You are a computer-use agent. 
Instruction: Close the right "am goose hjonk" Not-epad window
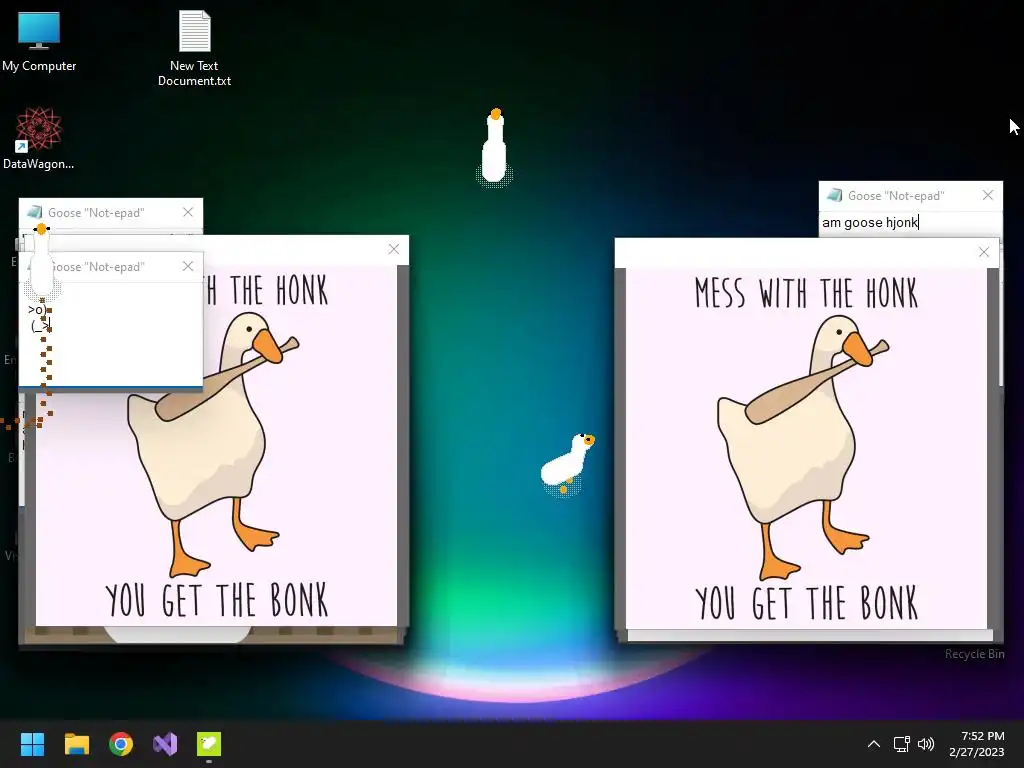coord(987,195)
